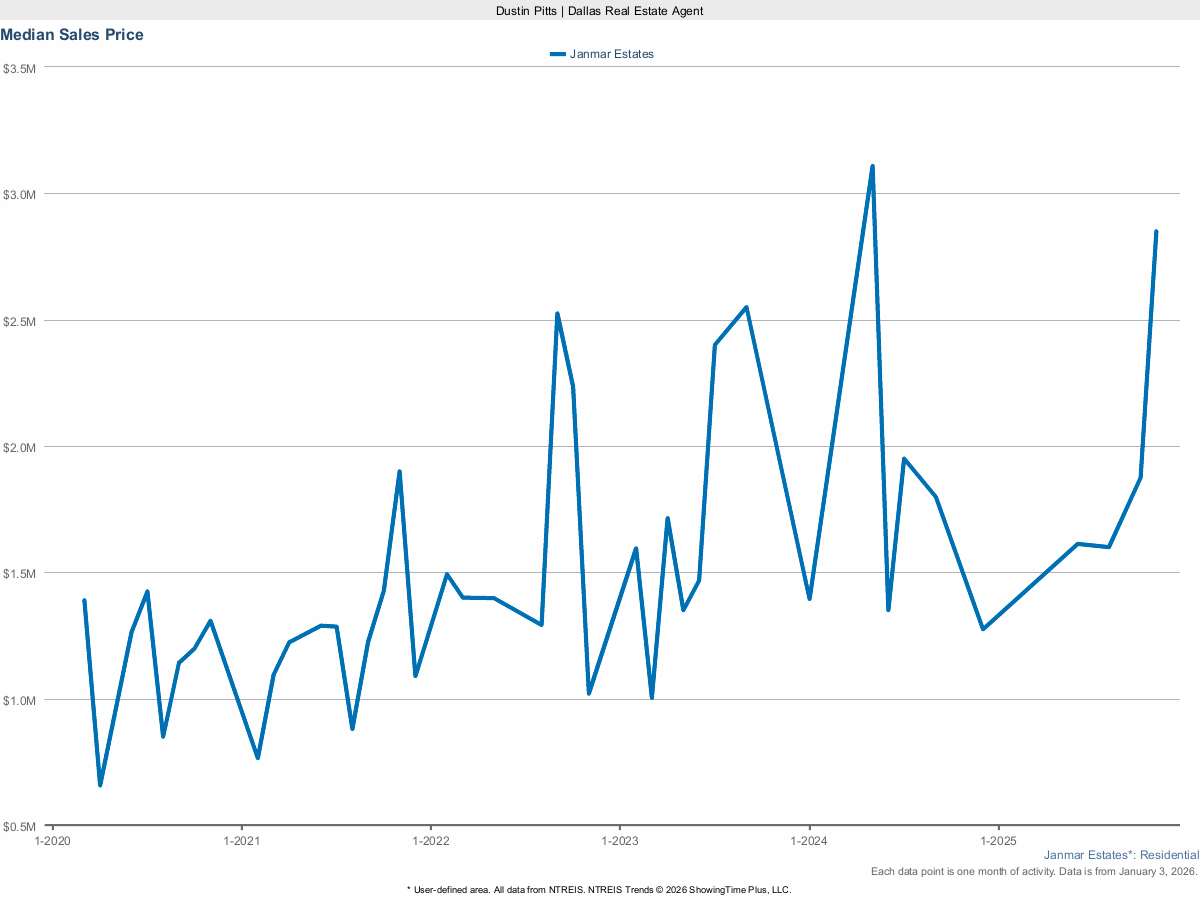Click the data source note dated January 3, 2026

point(1033,871)
